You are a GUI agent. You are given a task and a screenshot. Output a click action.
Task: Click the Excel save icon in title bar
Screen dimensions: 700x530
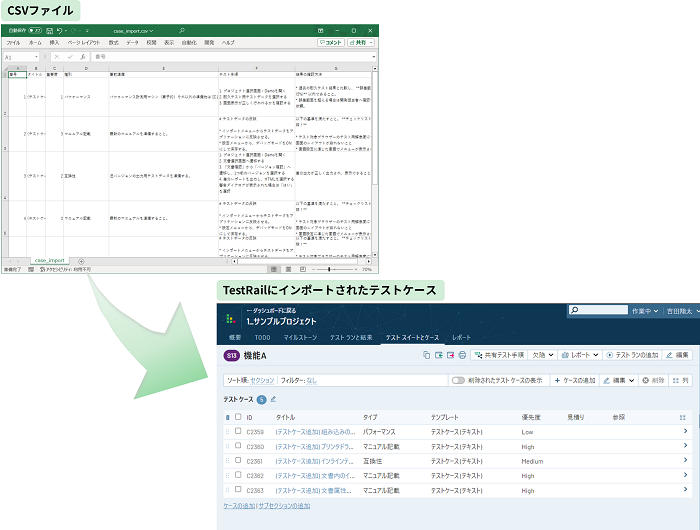[50, 31]
